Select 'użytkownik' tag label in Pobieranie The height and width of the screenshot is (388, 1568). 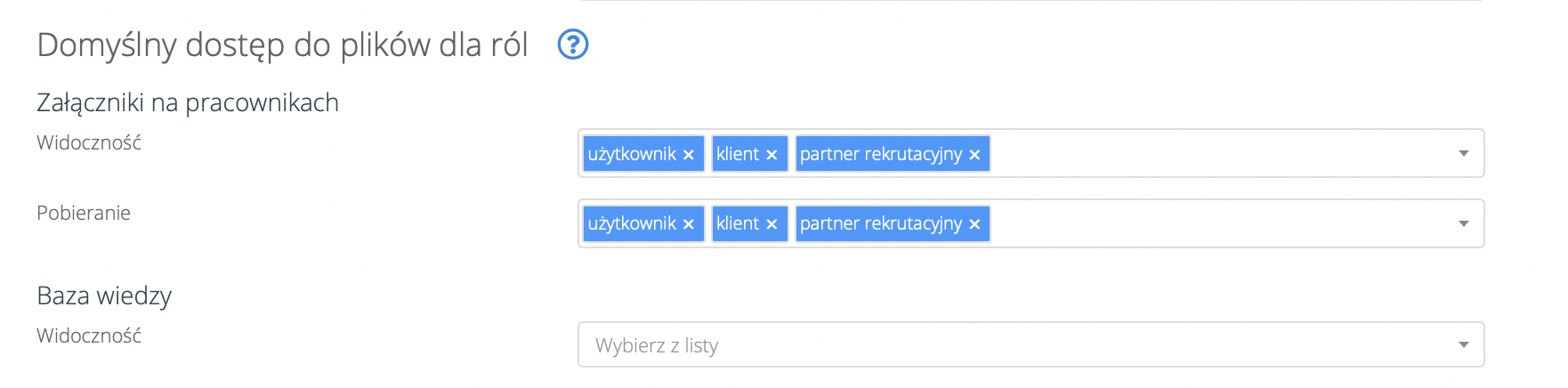point(632,223)
